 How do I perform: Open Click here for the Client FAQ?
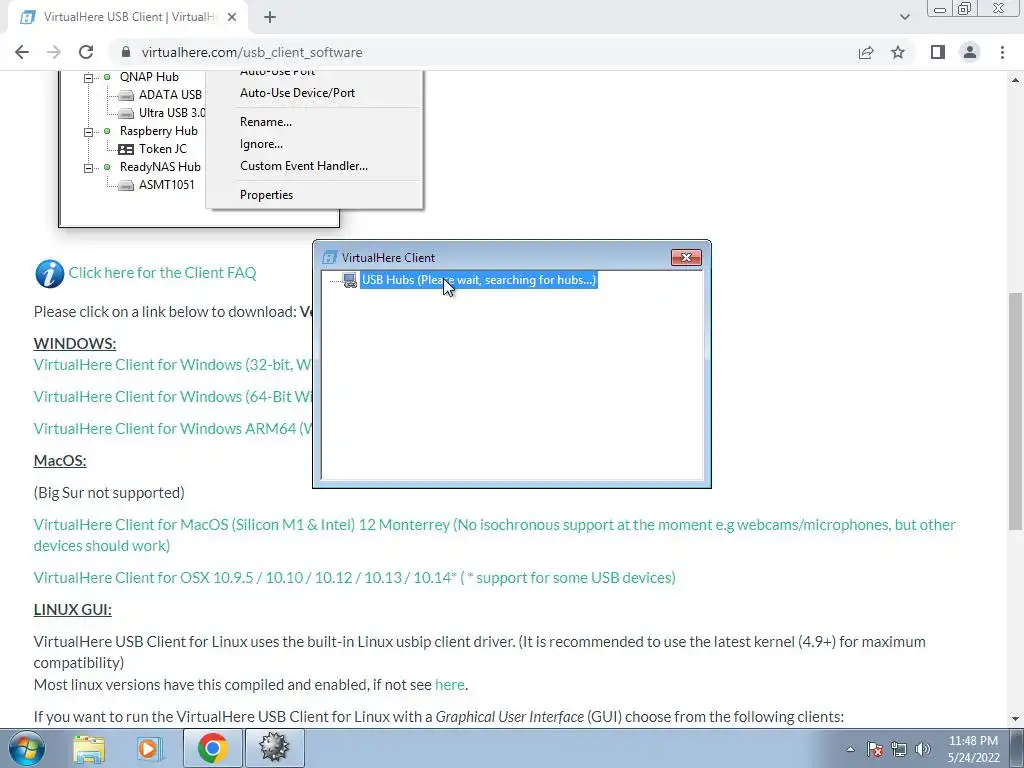click(x=163, y=273)
